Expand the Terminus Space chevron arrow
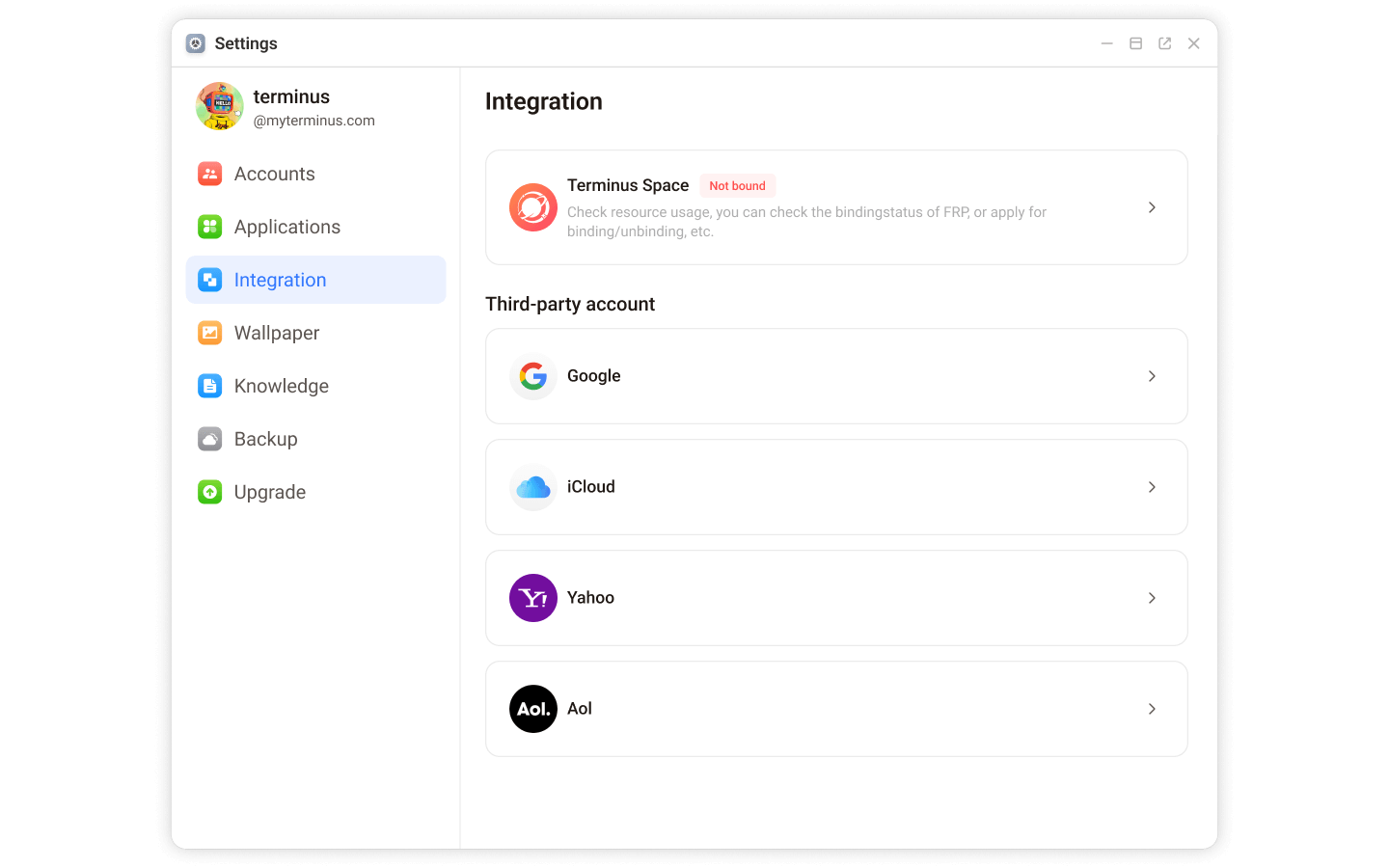Screen dimensions: 1389x868 click(x=1152, y=207)
